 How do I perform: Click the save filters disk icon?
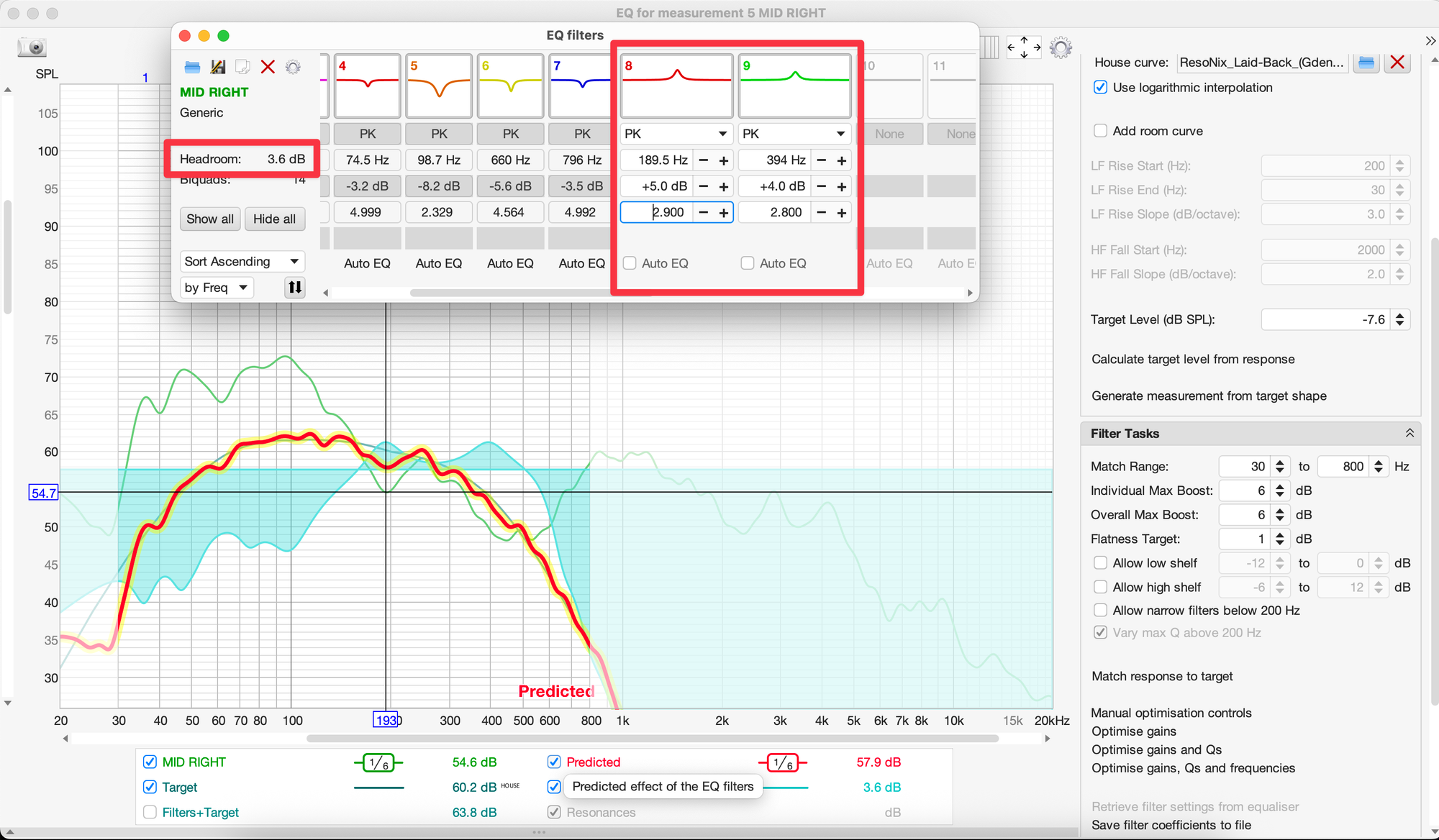217,68
